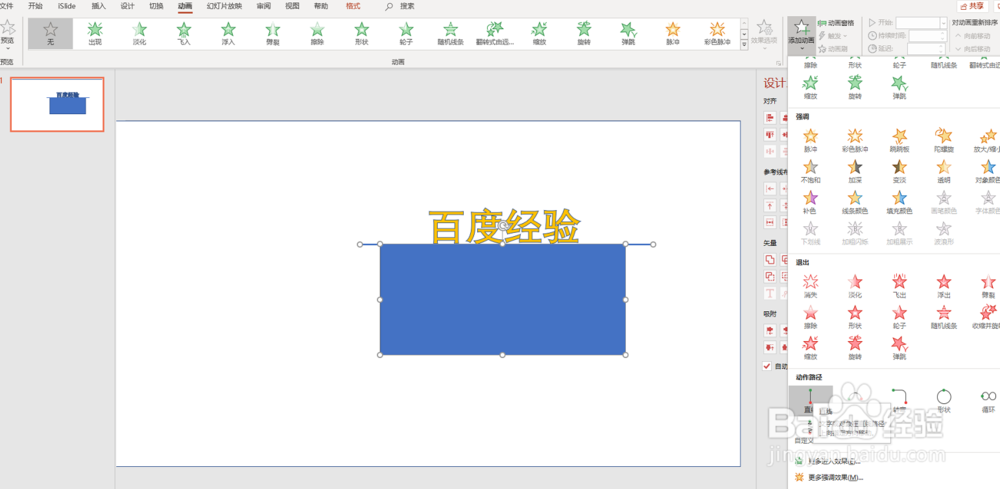The width and height of the screenshot is (1000, 489).
Task: Open 更多强调效果 more emphasis effects
Action: point(829,477)
